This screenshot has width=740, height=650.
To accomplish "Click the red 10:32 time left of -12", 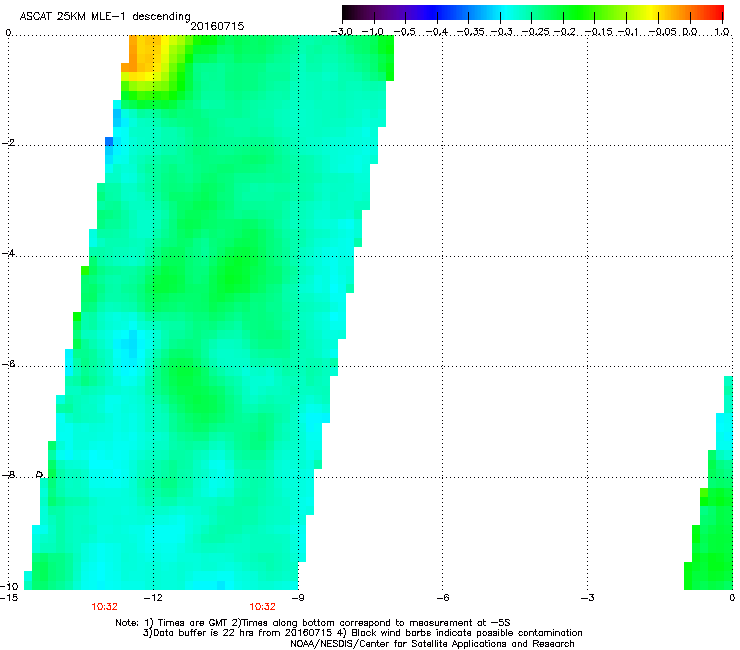I will tap(104, 607).
